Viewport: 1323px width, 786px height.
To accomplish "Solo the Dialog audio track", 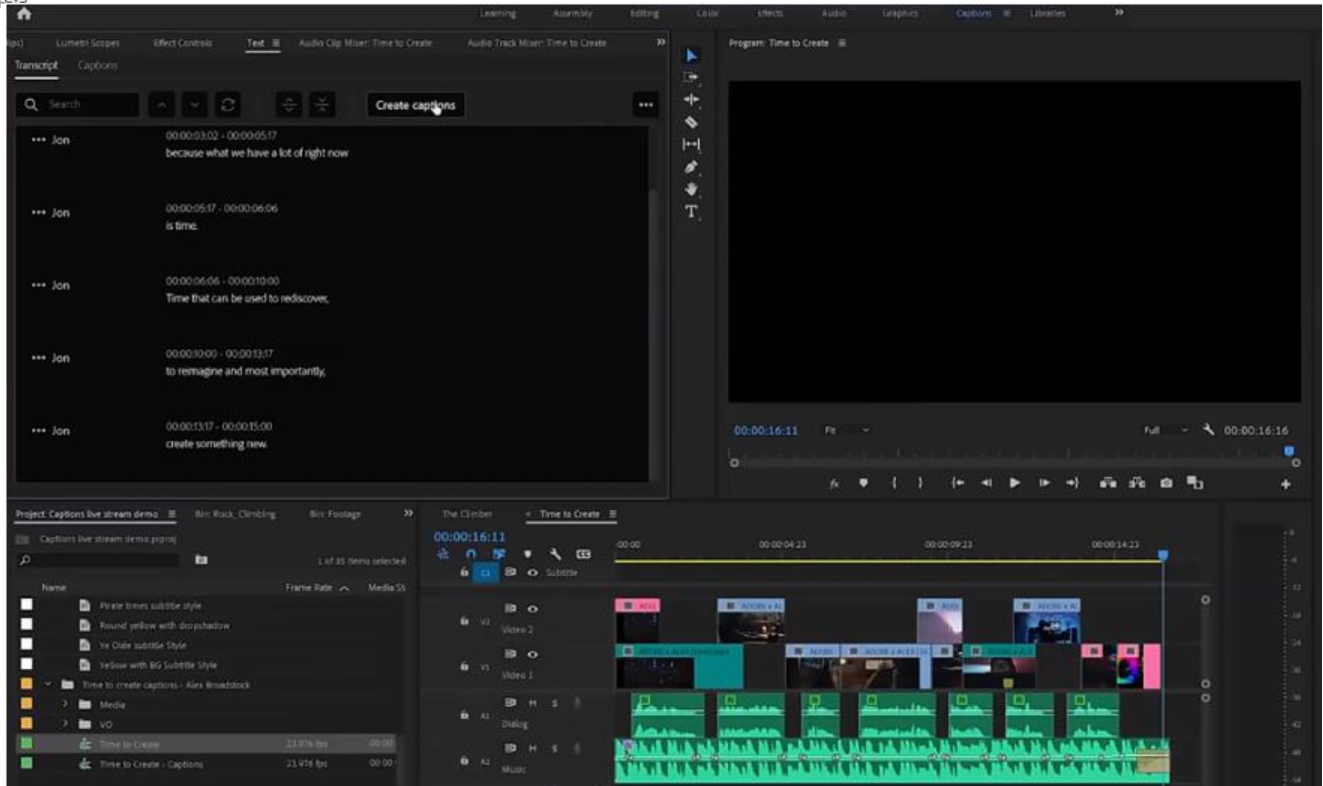I will tap(555, 703).
